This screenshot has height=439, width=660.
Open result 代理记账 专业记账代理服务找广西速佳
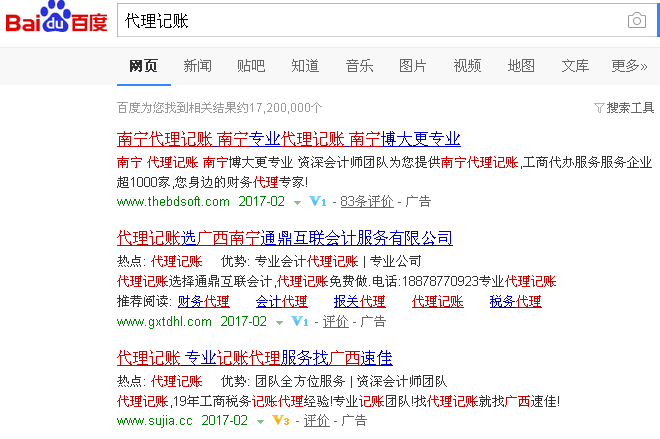[x=255, y=358]
